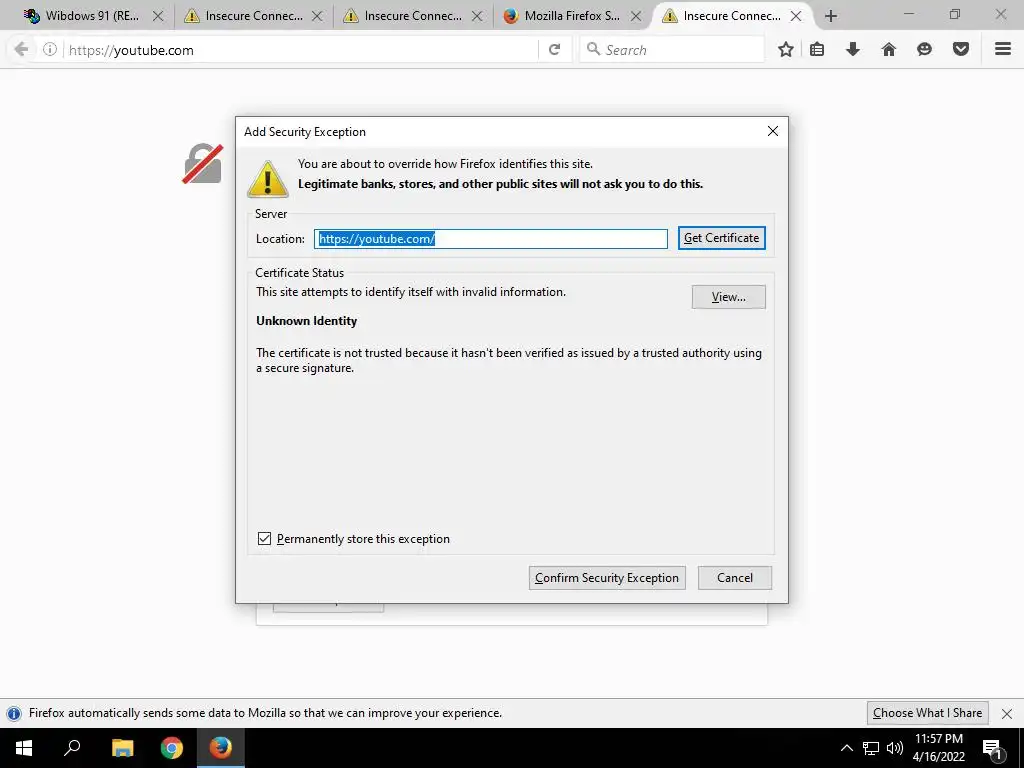Close the Mozilla Firefox S... tab
1024x768 pixels.
tap(635, 16)
